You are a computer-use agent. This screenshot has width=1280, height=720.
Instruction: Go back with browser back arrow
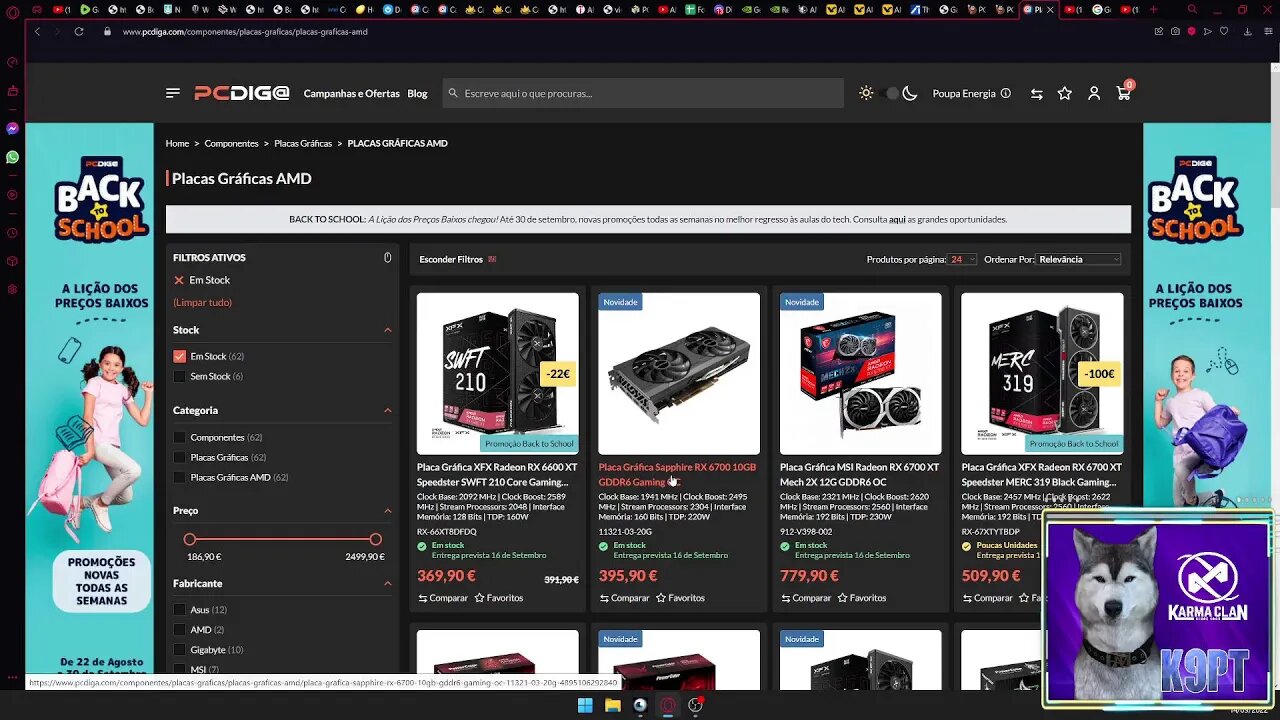point(37,31)
